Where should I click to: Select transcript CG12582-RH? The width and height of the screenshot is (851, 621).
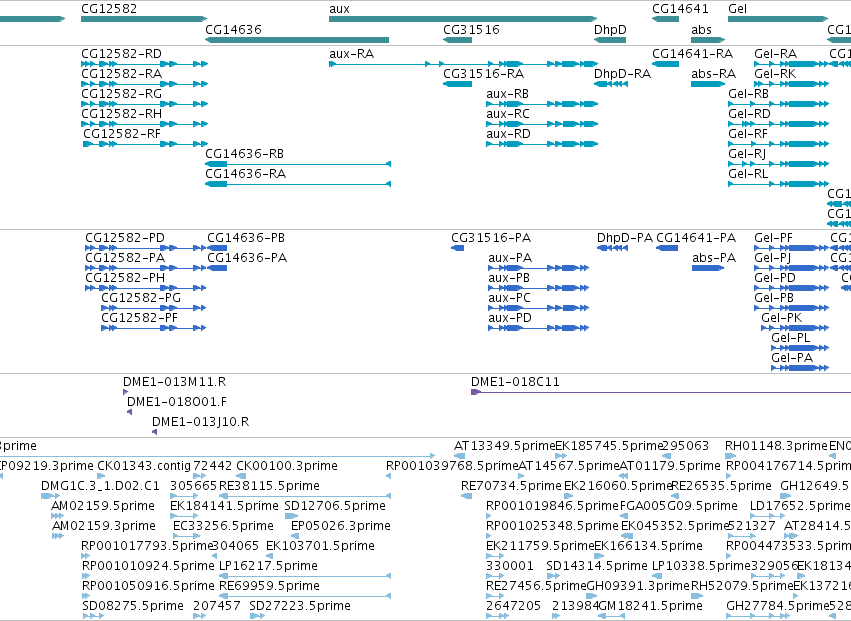[122, 114]
